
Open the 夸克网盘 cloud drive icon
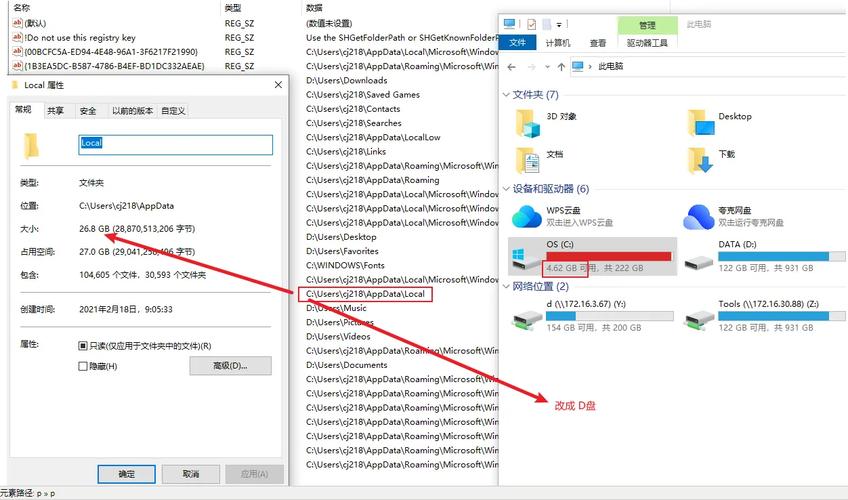pyautogui.click(x=699, y=216)
